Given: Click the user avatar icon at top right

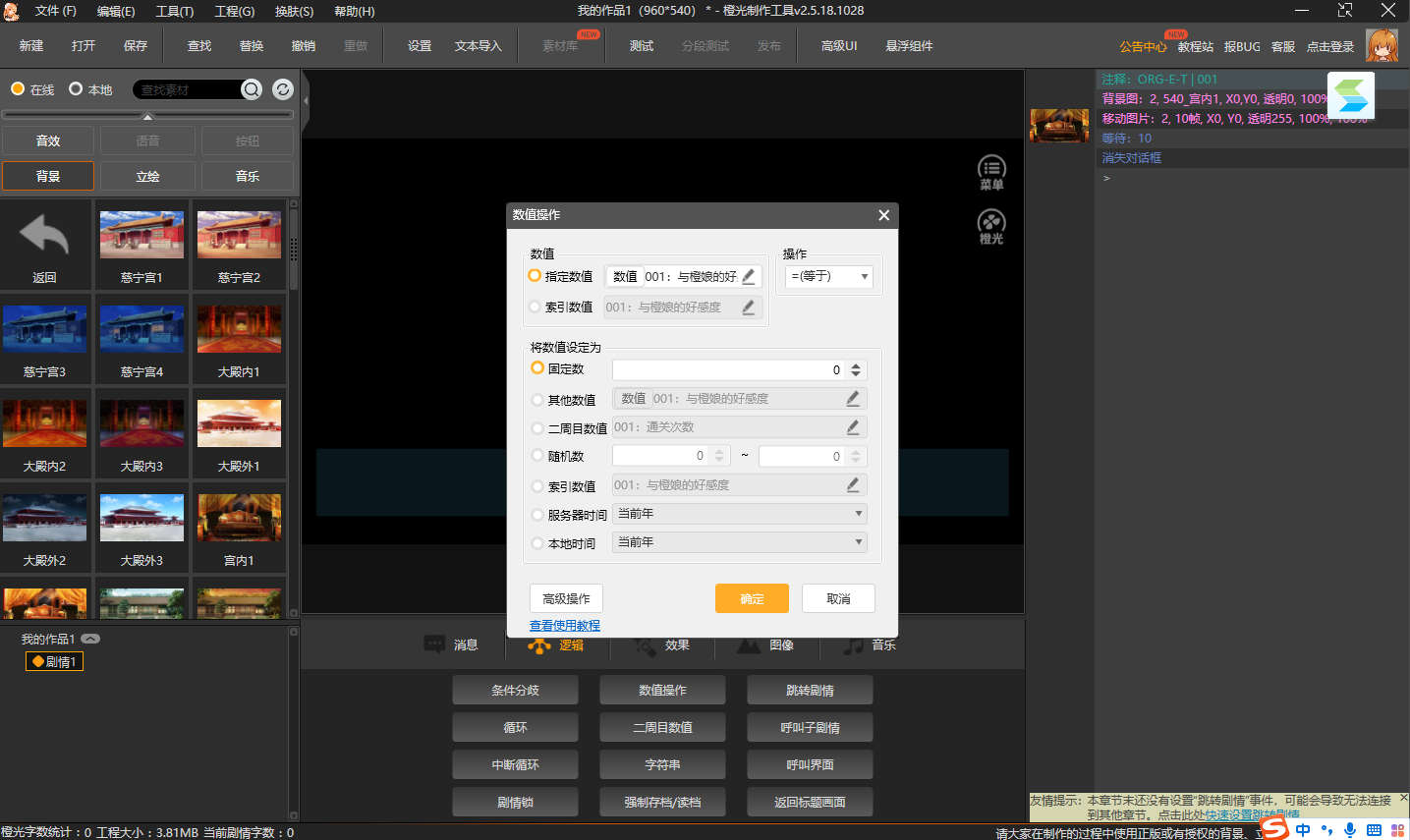Looking at the screenshot, I should click(x=1382, y=45).
